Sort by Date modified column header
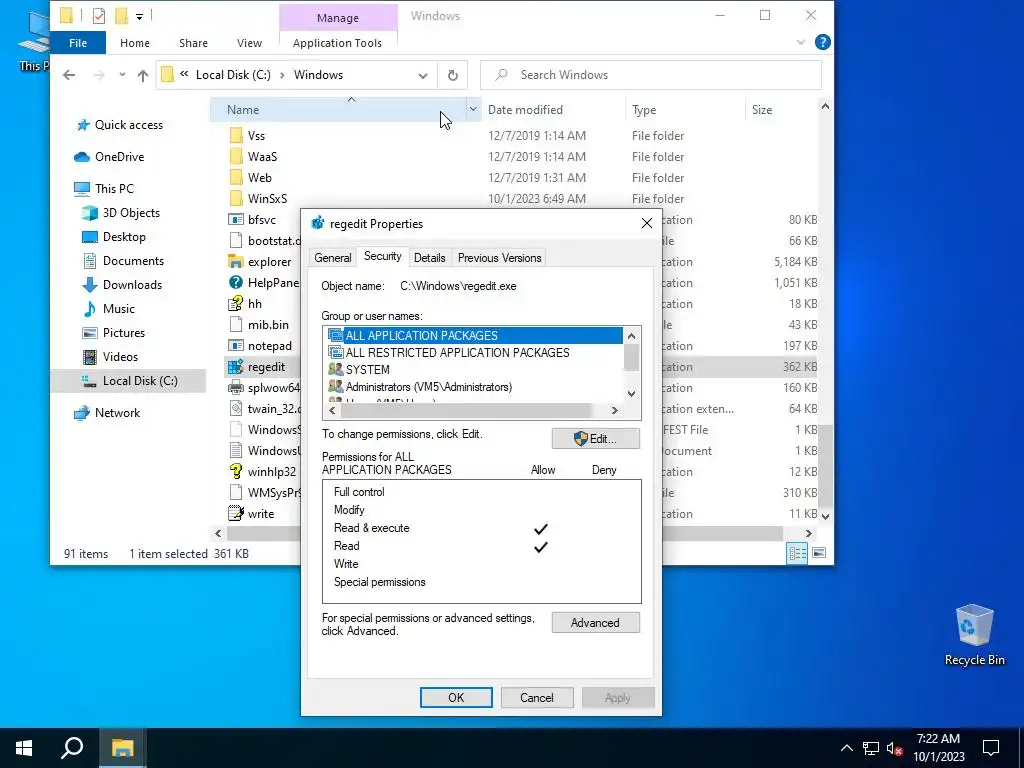The height and width of the screenshot is (768, 1024). click(553, 110)
